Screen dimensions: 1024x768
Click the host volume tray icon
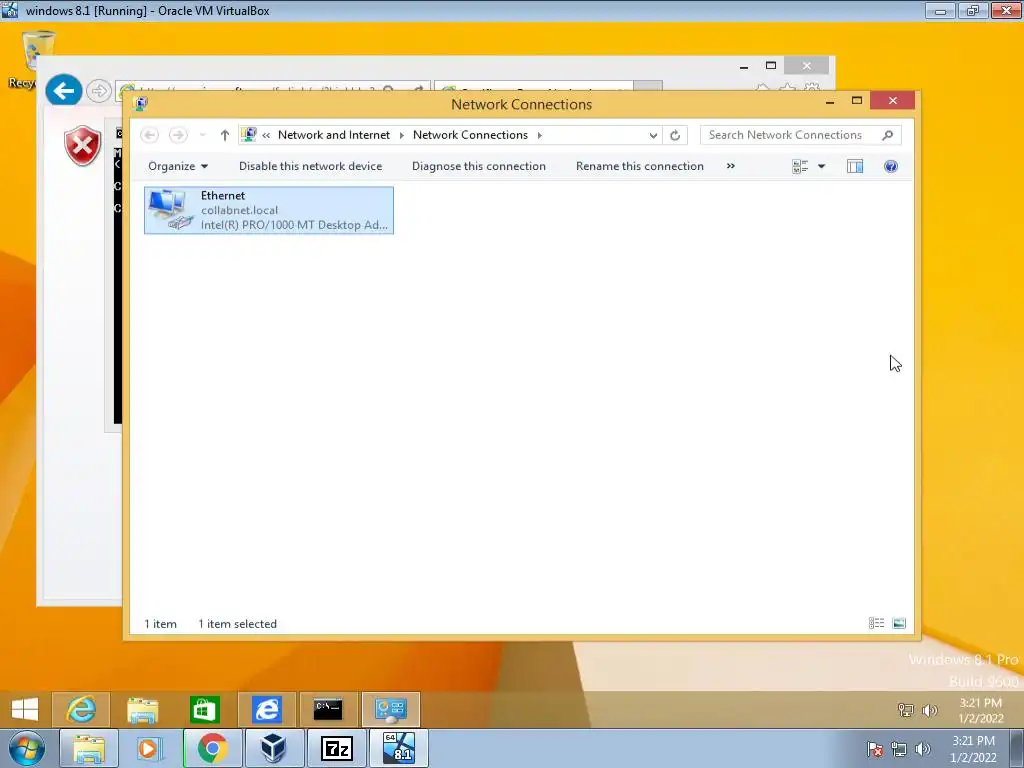[x=923, y=749]
